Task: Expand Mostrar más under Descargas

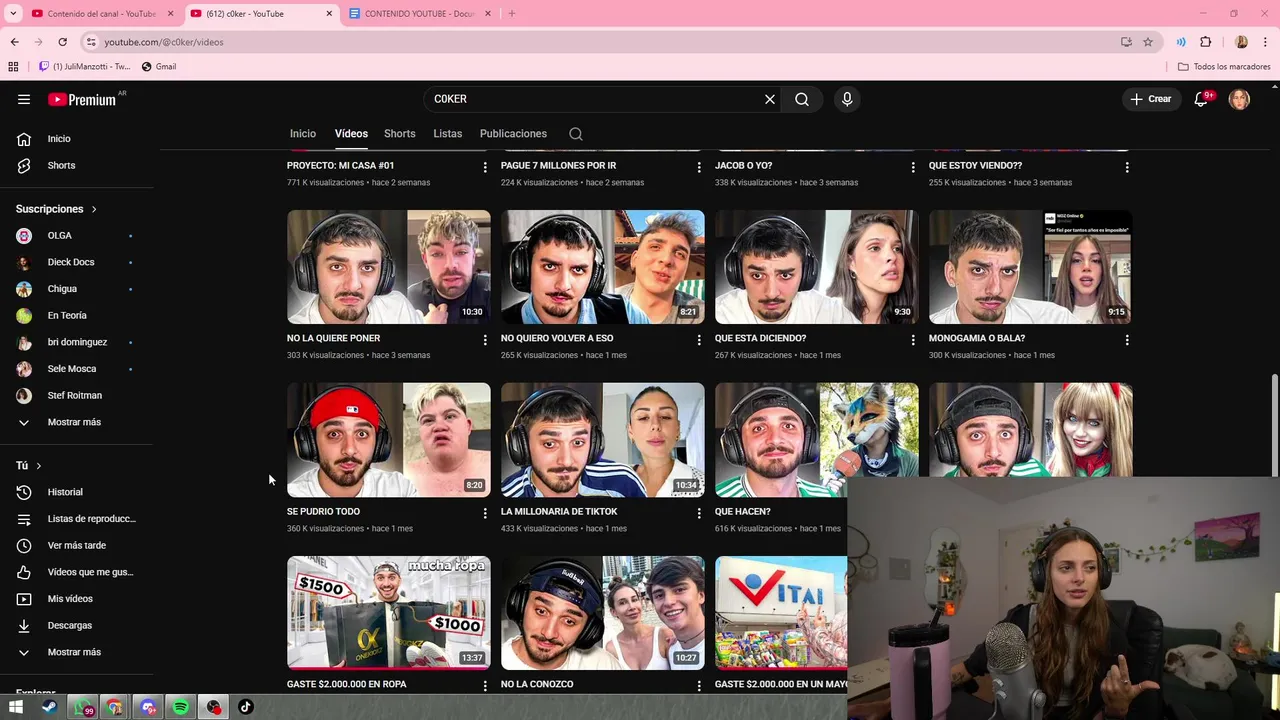Action: pos(76,652)
